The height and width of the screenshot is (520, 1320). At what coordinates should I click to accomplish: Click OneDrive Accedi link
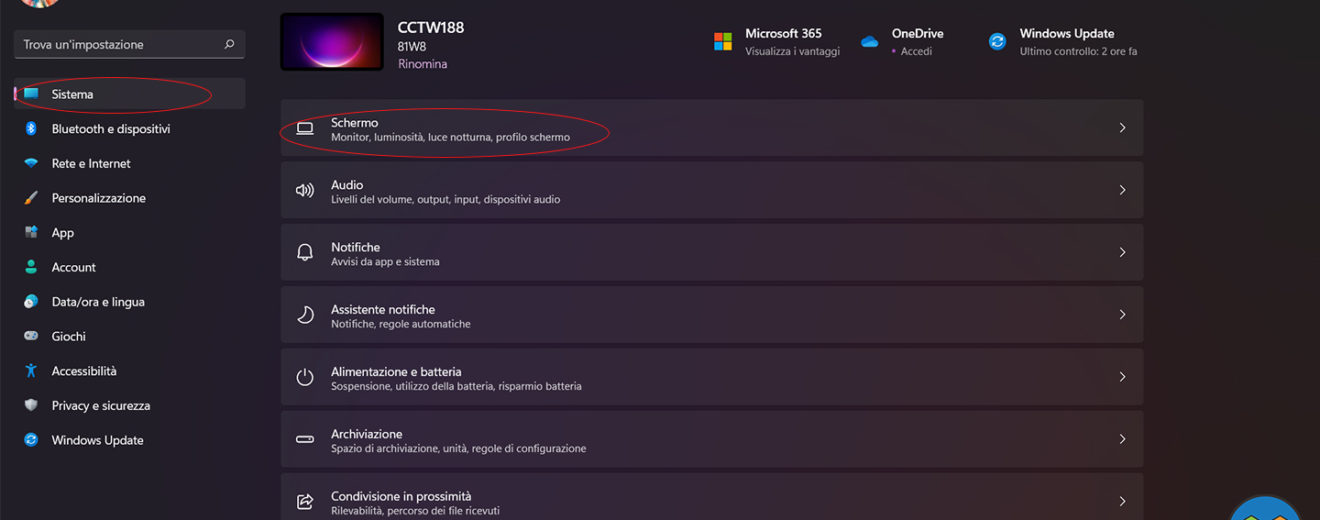[x=916, y=51]
